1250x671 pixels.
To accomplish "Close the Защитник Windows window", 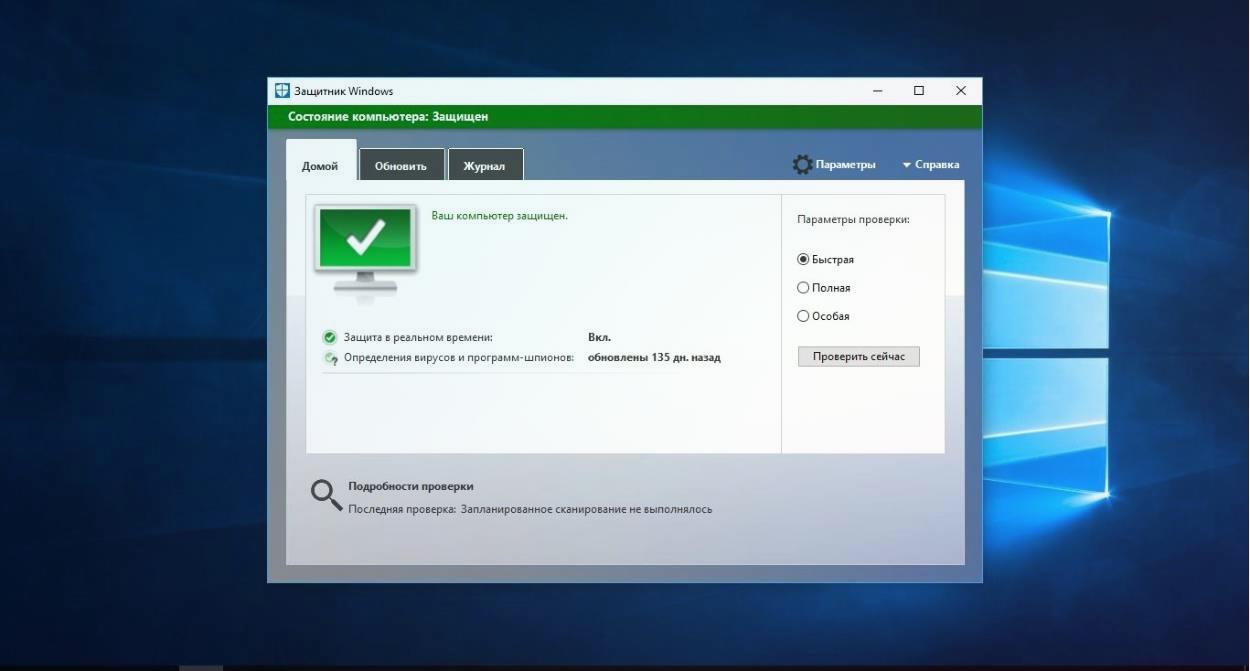I will pos(961,91).
